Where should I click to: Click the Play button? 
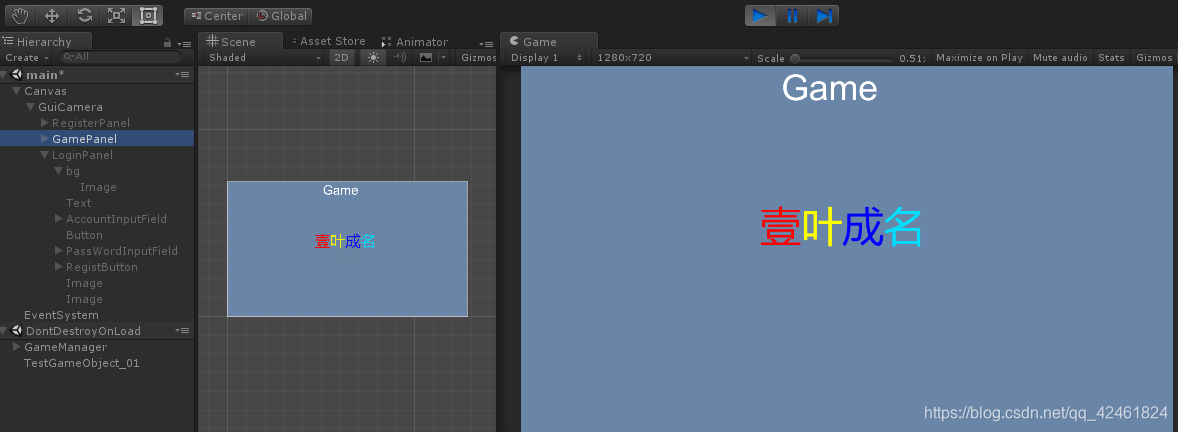click(x=760, y=15)
